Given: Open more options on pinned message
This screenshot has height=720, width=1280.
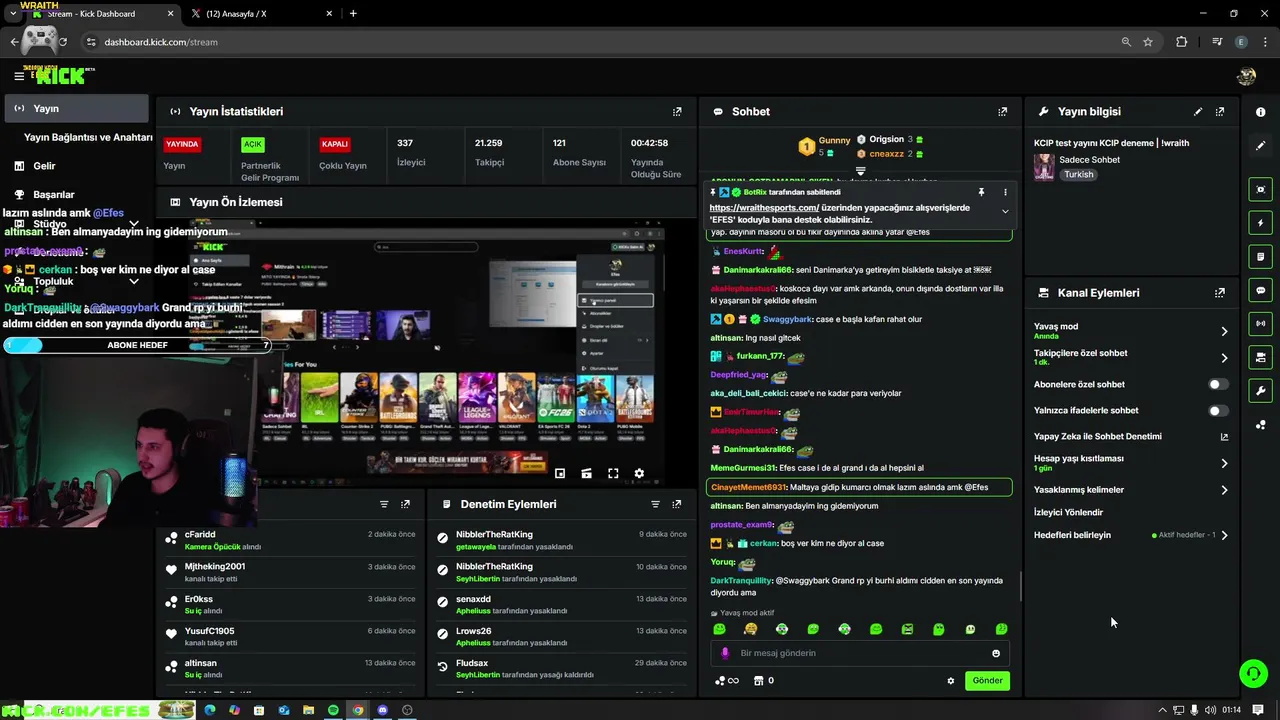Looking at the screenshot, I should [x=1005, y=192].
